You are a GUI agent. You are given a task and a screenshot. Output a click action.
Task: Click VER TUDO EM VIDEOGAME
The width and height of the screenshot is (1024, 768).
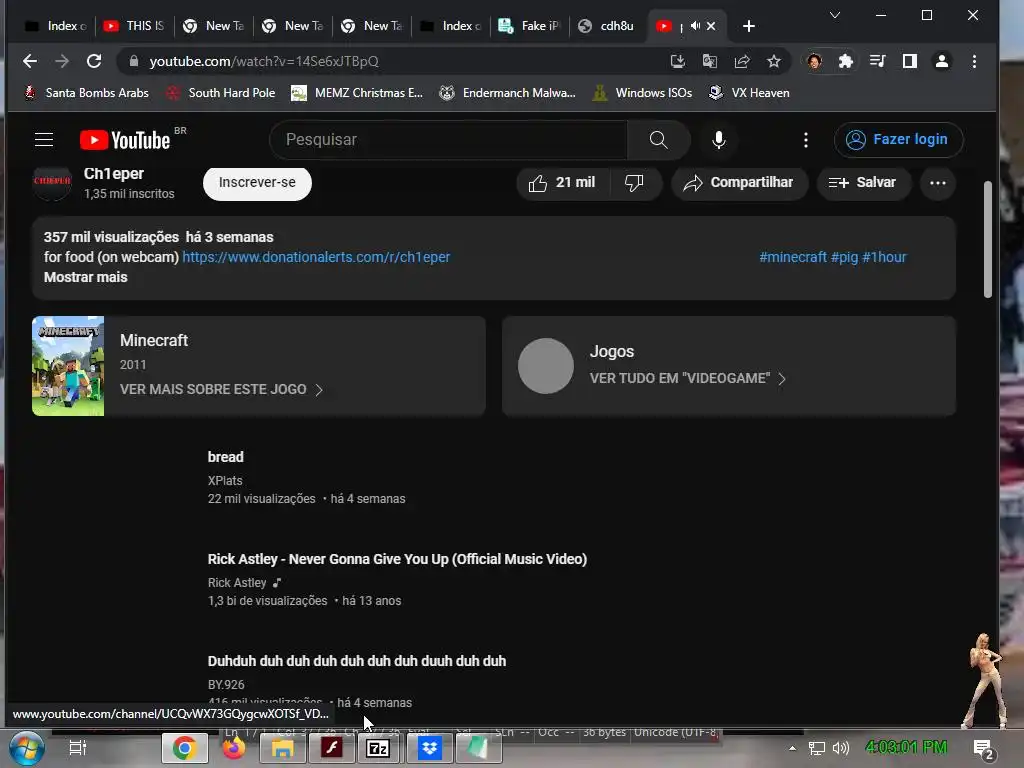pyautogui.click(x=687, y=379)
